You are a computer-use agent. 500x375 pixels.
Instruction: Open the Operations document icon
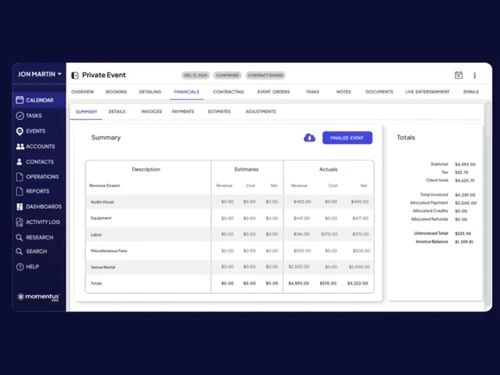[20, 177]
